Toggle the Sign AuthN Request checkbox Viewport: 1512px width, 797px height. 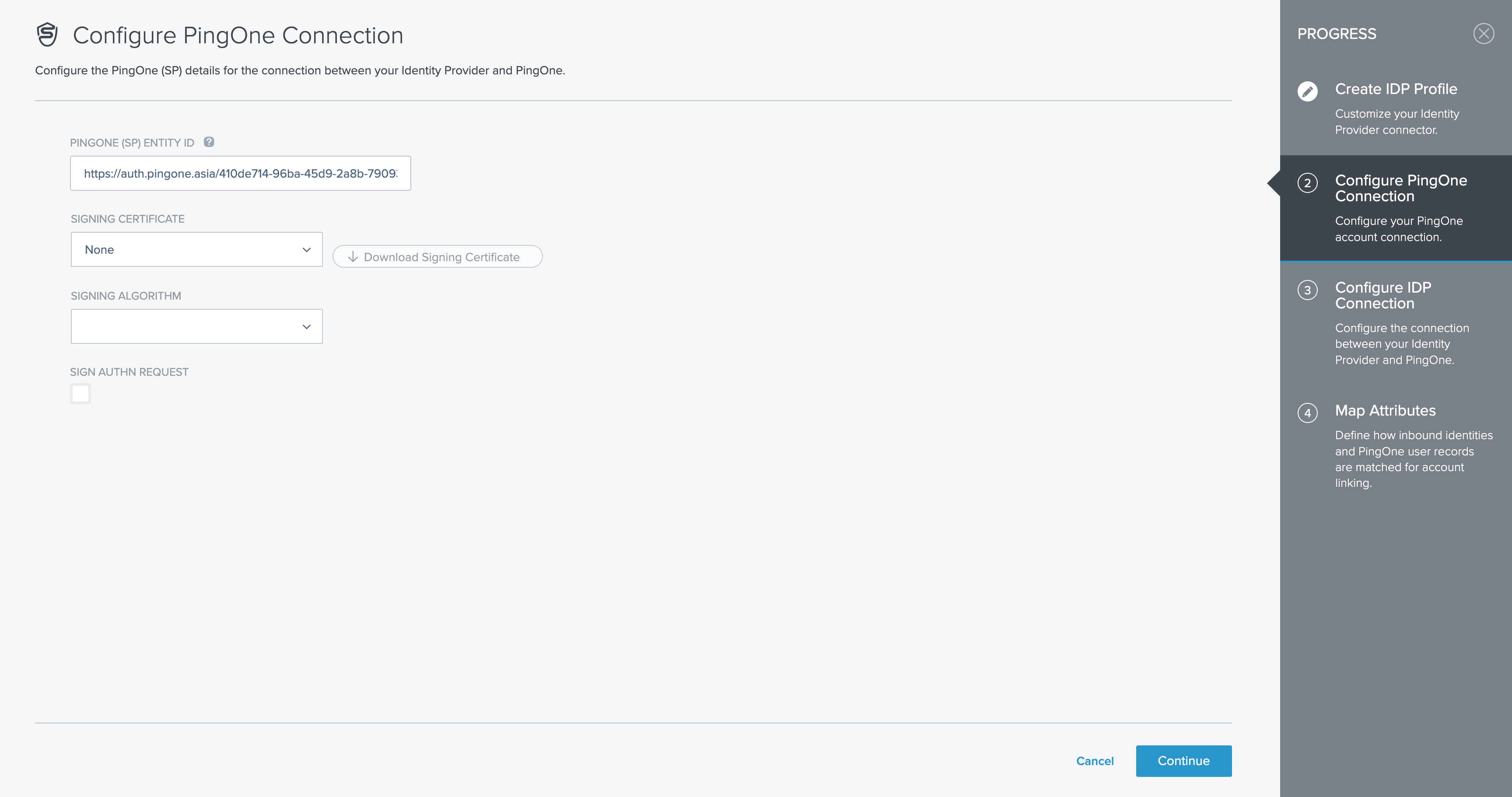[x=79, y=393]
